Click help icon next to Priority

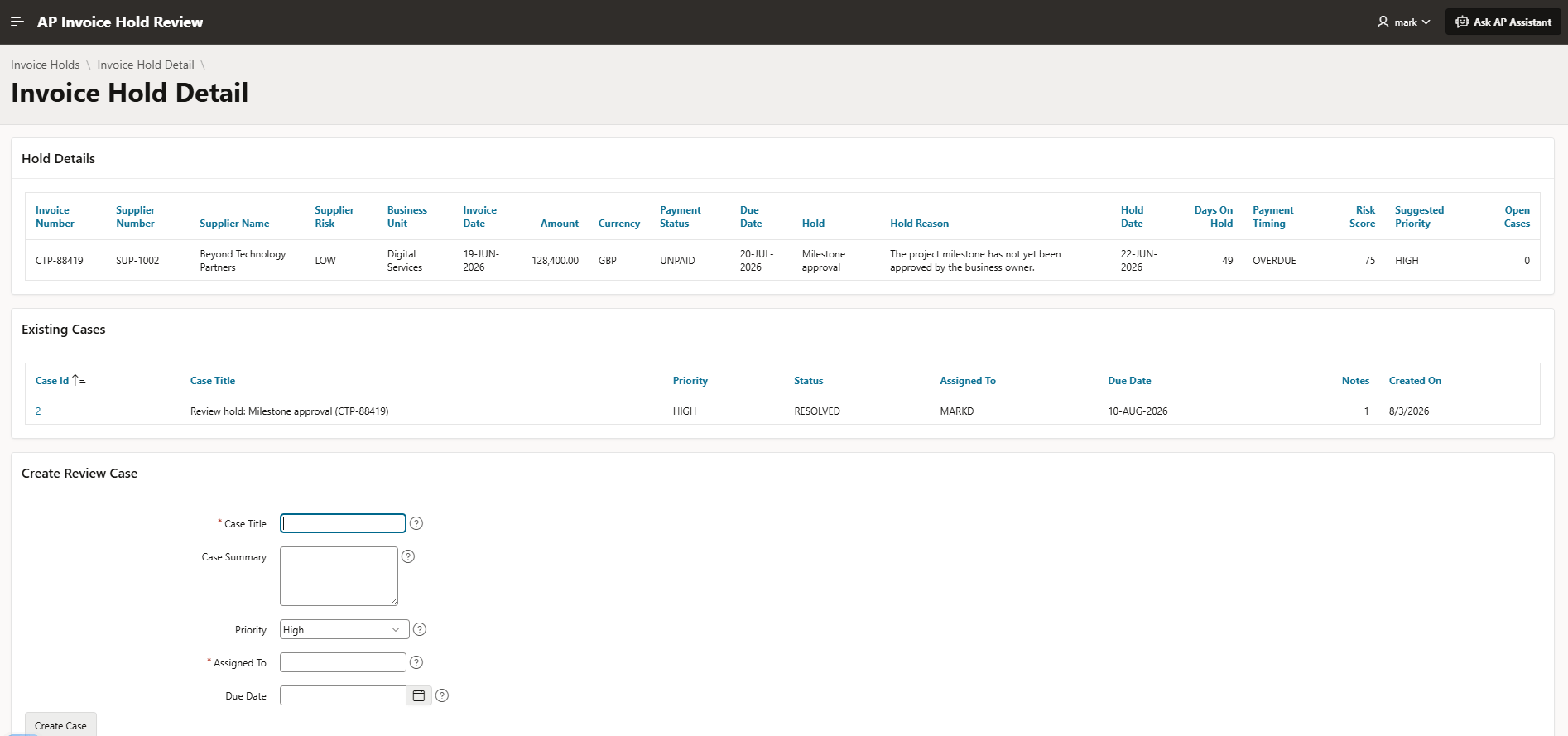[420, 629]
